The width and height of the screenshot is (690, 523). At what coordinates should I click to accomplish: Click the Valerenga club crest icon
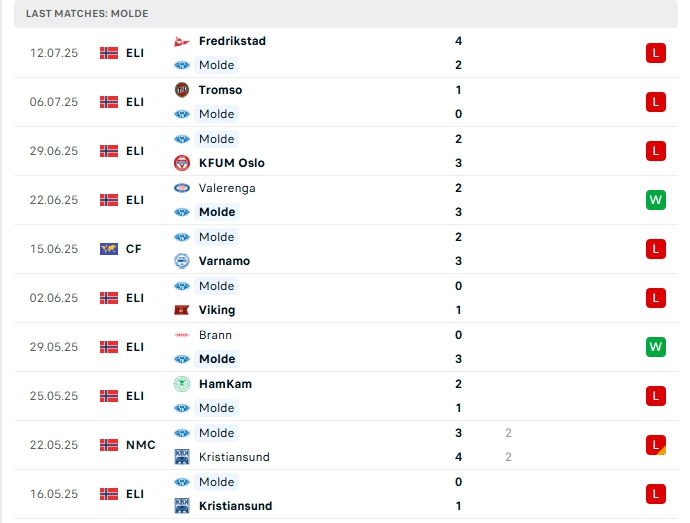point(182,188)
